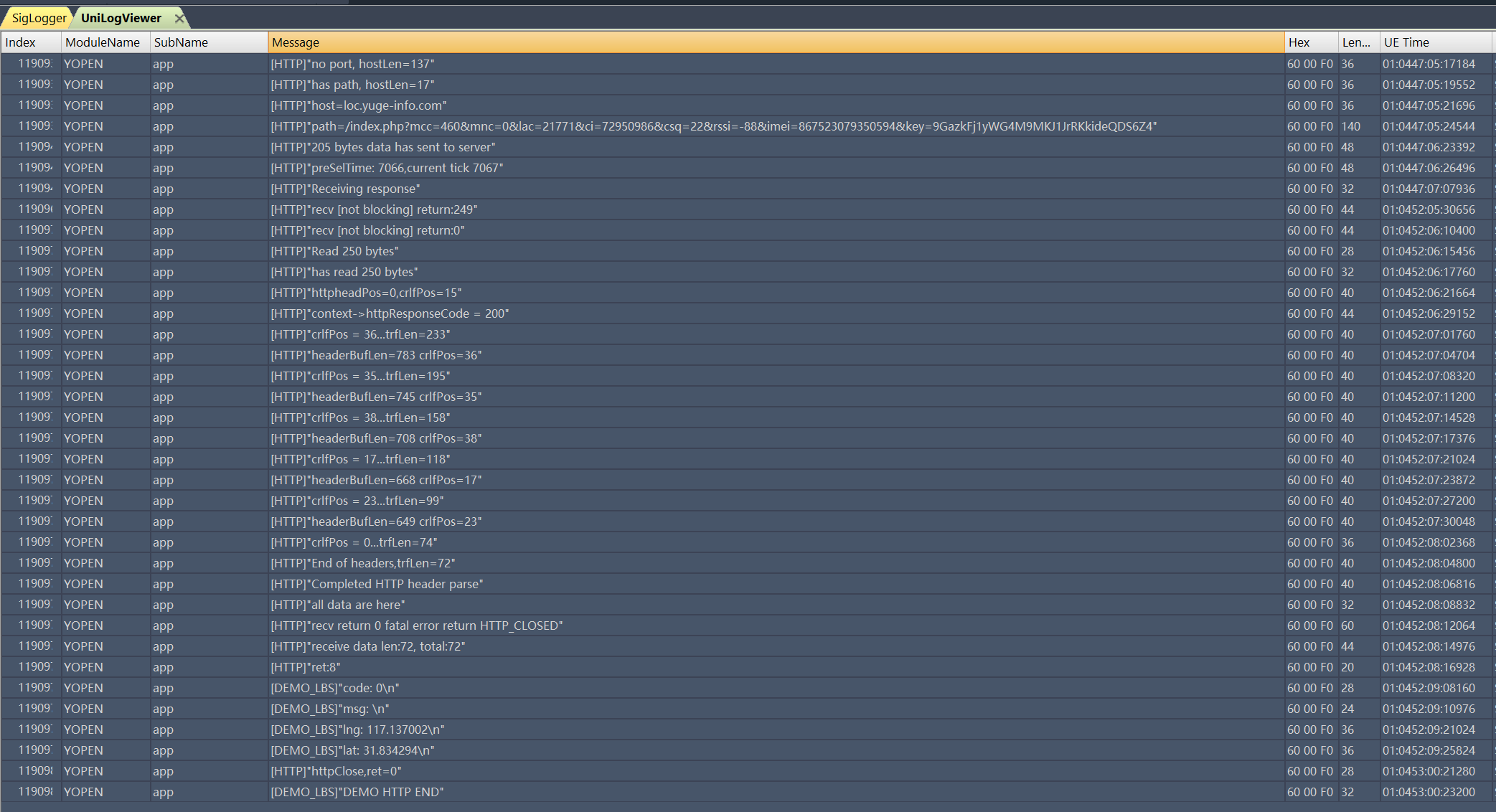Select the "preSelTime: 7066,current tick 7067" row

pos(746,168)
